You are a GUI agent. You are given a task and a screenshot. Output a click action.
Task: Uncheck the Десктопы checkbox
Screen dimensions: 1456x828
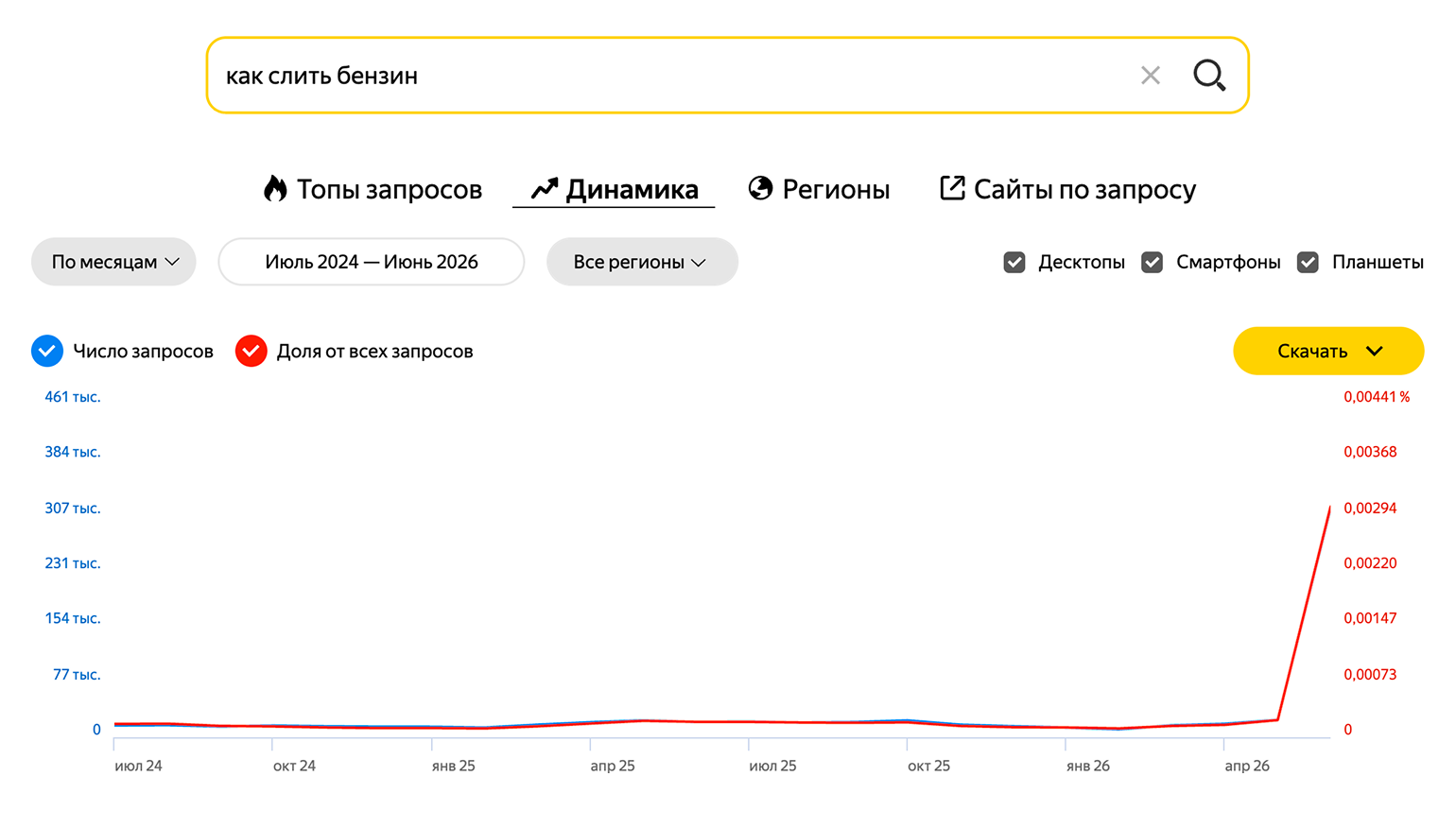point(1014,262)
